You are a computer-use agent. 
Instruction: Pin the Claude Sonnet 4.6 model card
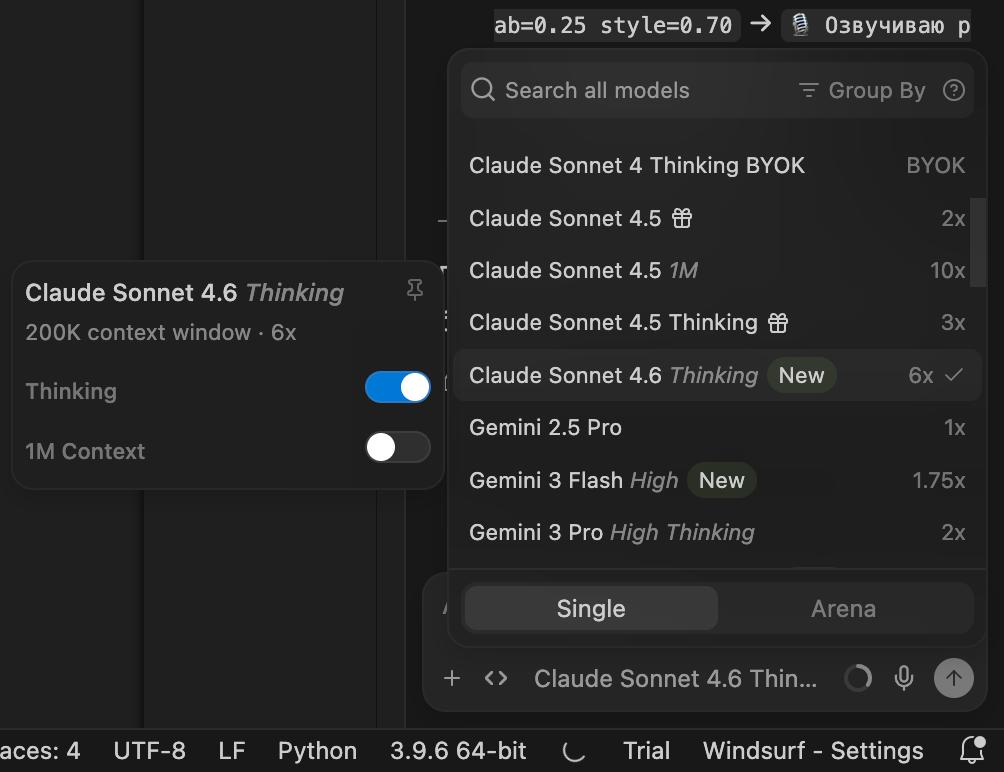pyautogui.click(x=415, y=290)
